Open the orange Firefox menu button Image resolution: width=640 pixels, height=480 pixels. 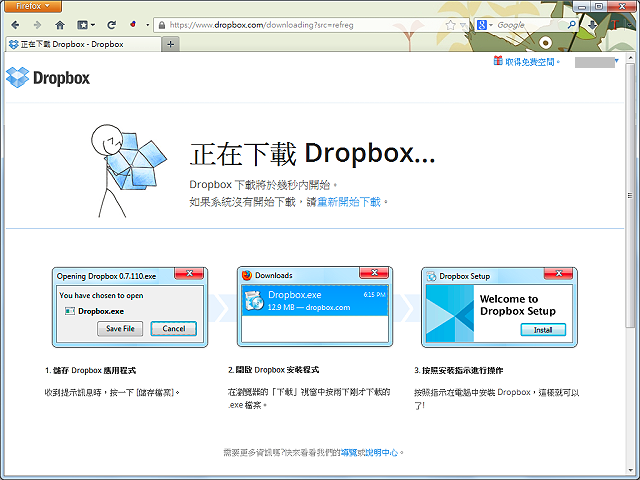32,6
